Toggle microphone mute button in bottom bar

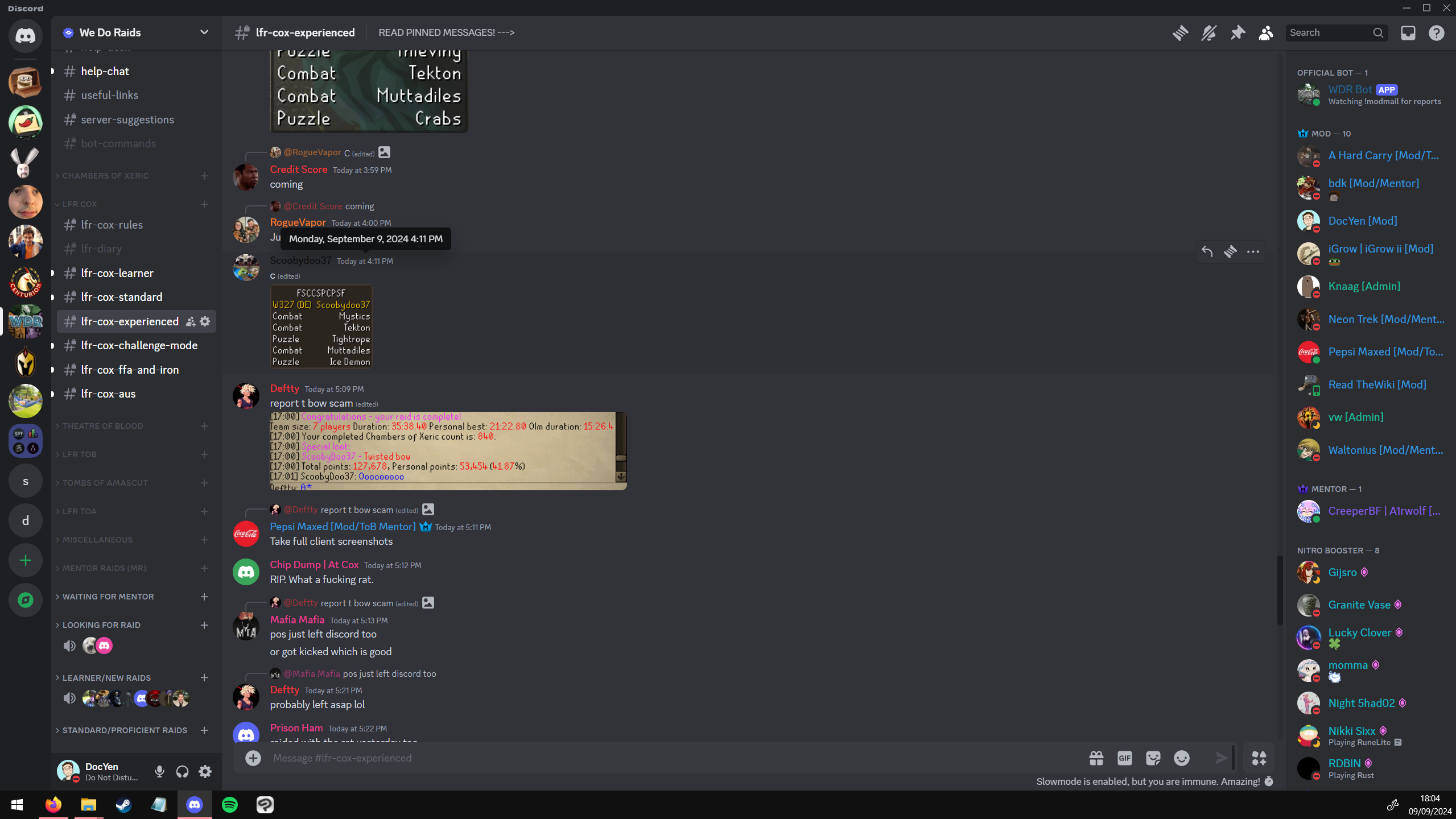click(x=159, y=772)
